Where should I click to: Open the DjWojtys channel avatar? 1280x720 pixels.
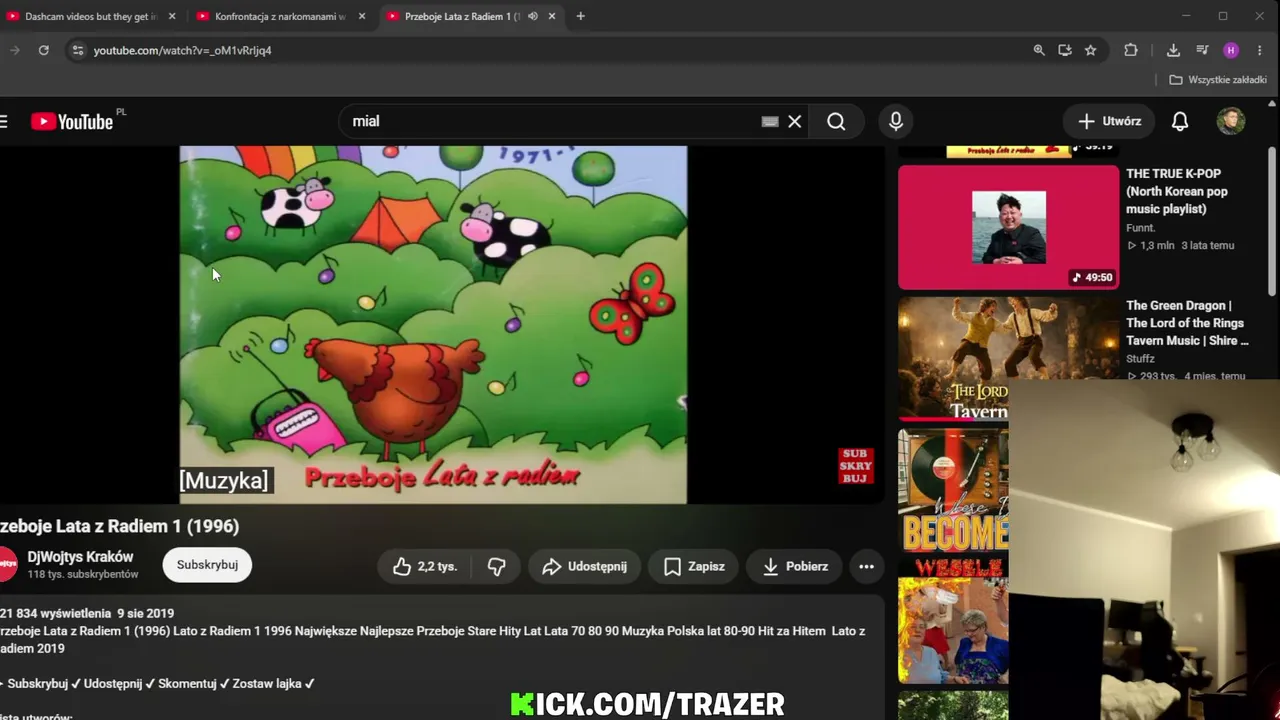click(x=6, y=565)
